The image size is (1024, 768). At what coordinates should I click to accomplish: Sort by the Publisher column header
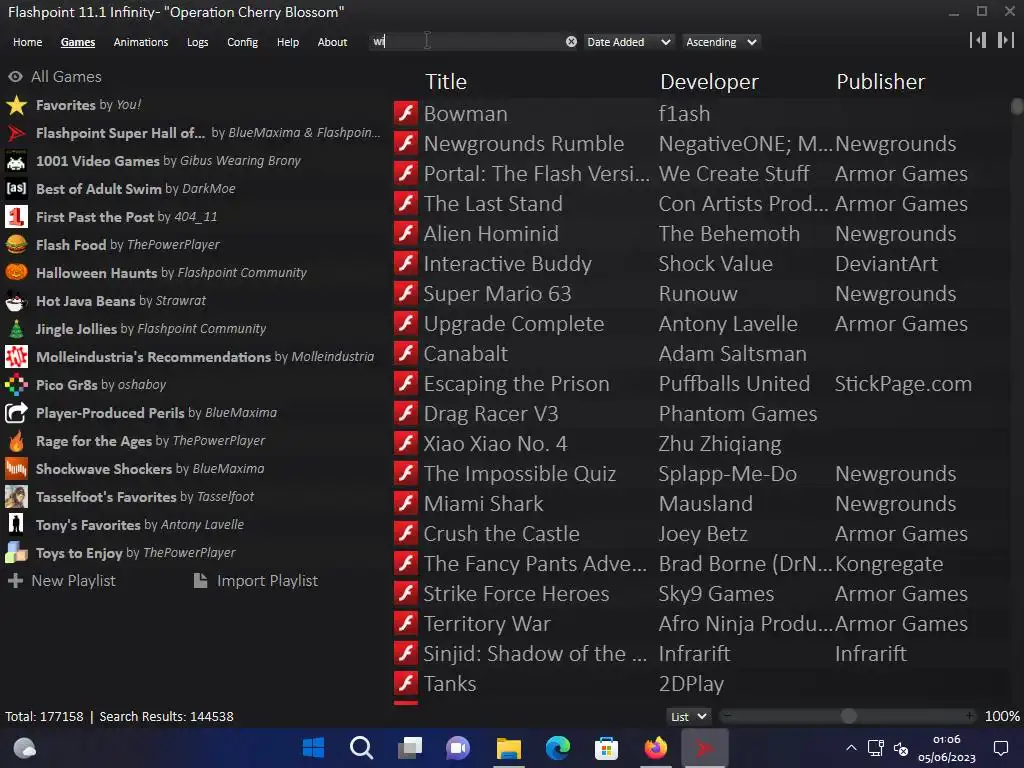coord(880,82)
